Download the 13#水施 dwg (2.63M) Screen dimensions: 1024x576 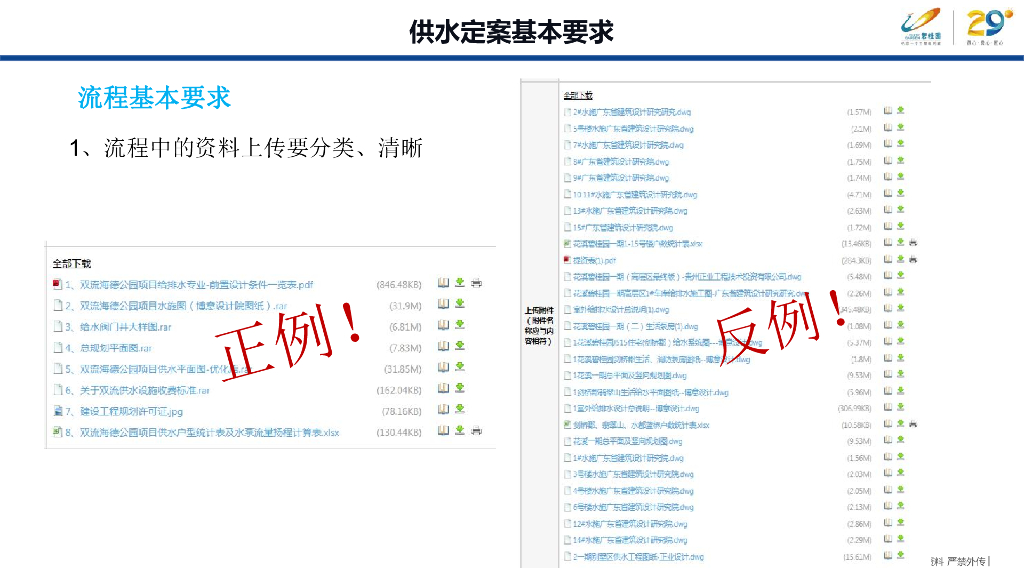pyautogui.click(x=901, y=210)
